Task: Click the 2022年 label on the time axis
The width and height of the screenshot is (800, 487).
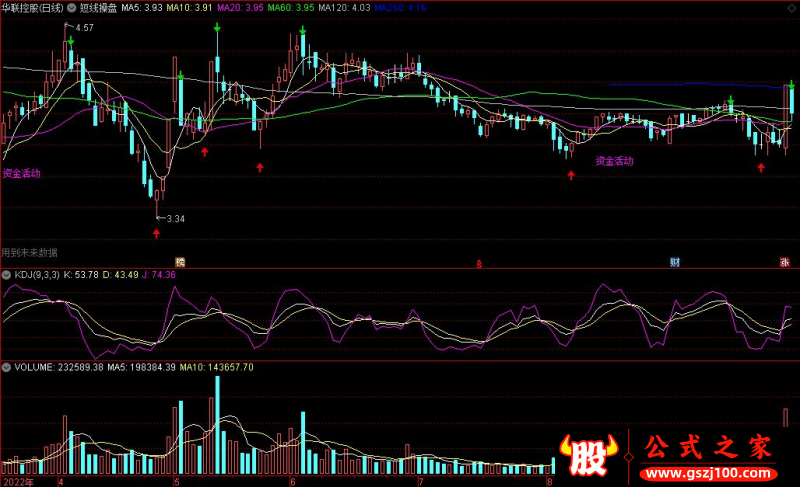Action: [x=18, y=482]
